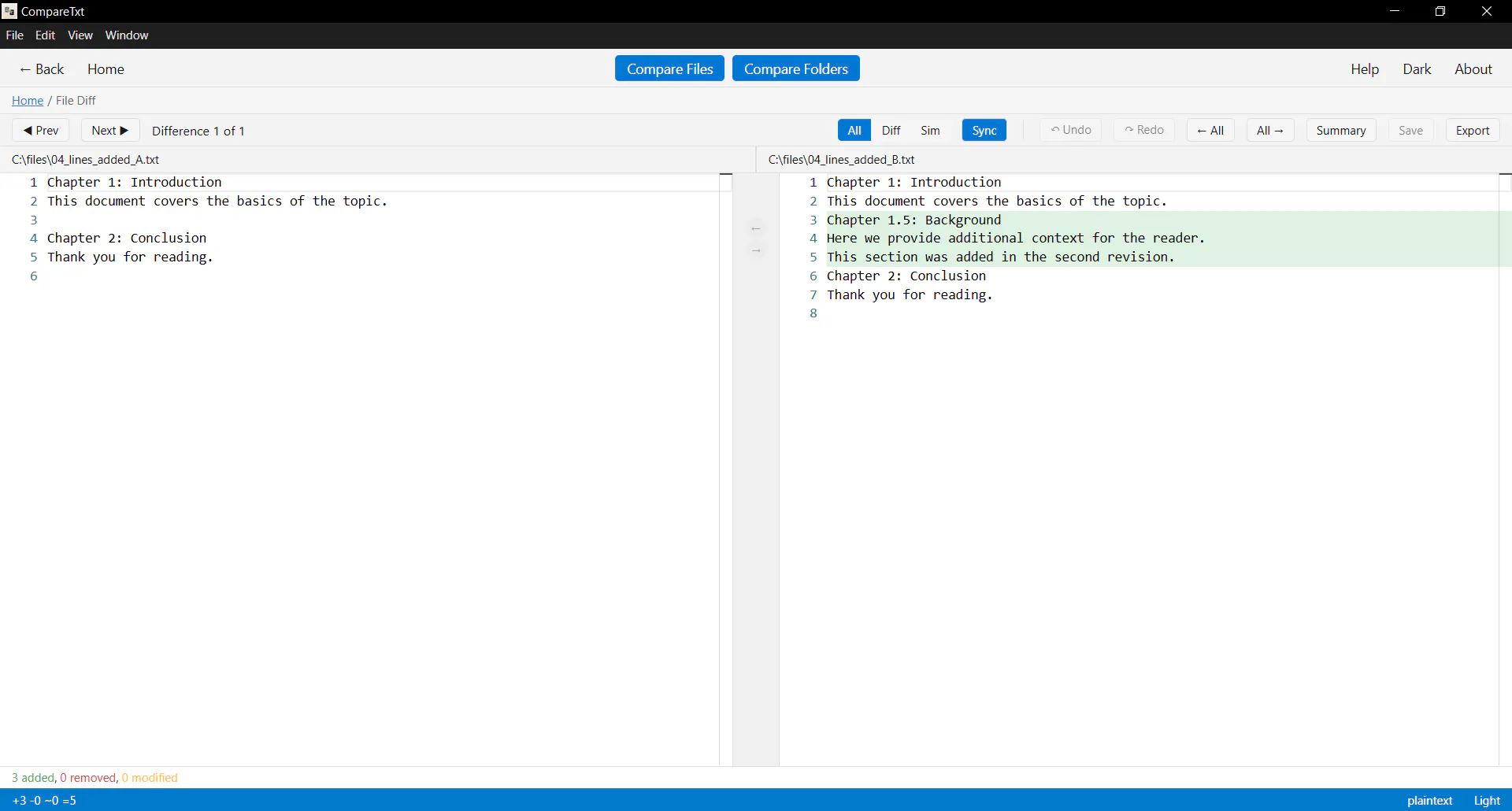Click the left-pointing merge arrow in center gutter
The width and height of the screenshot is (1512, 811).
point(756,229)
